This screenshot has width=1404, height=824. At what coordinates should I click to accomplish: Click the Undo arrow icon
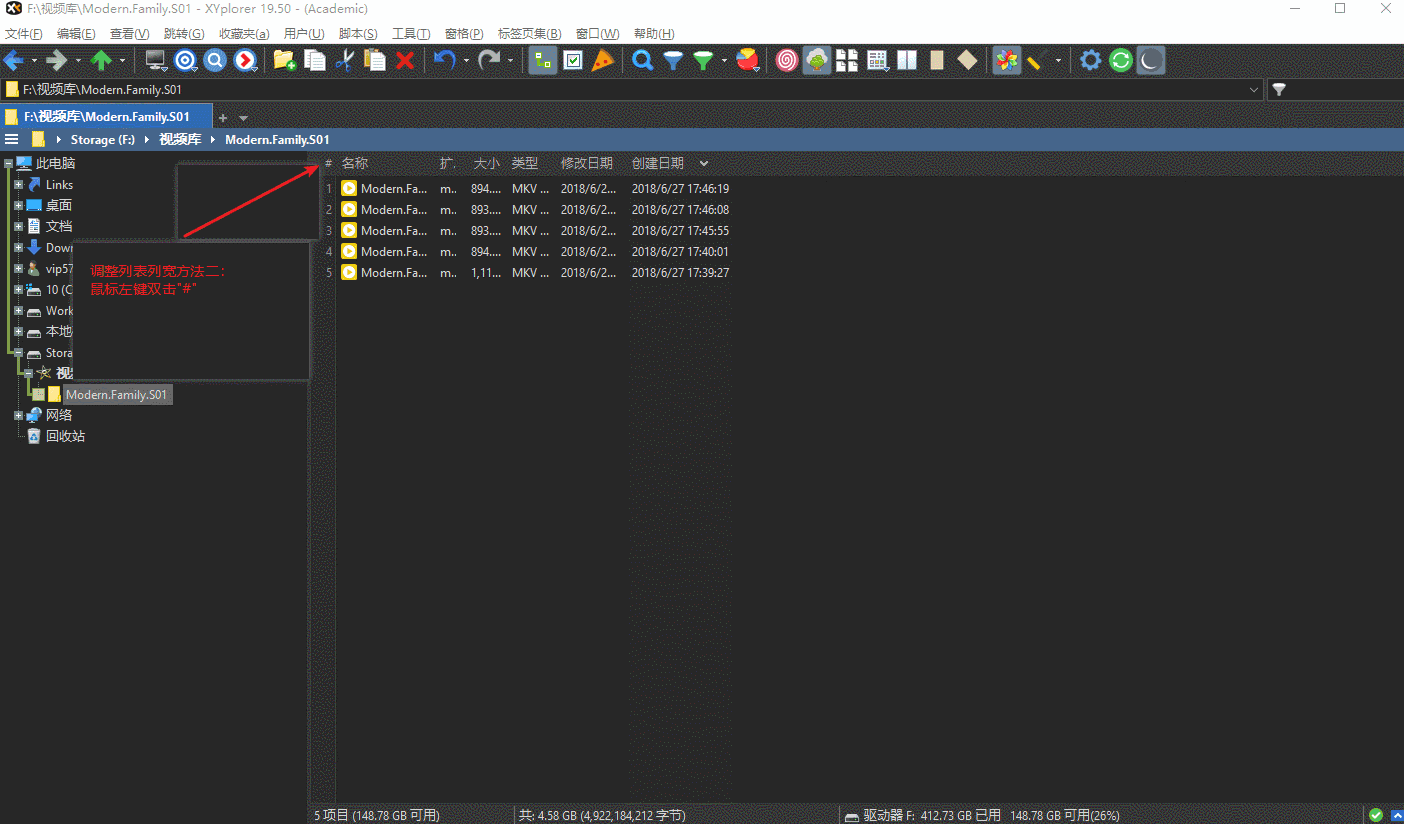[446, 60]
